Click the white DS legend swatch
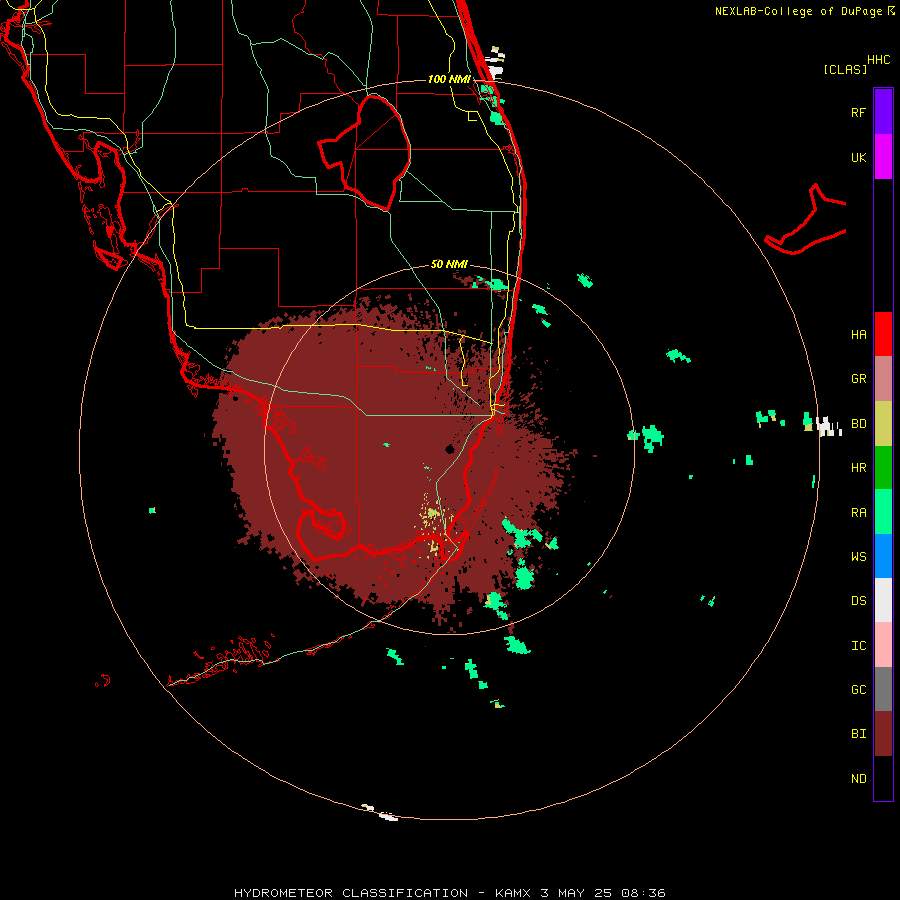Viewport: 900px width, 900px height. [x=883, y=600]
